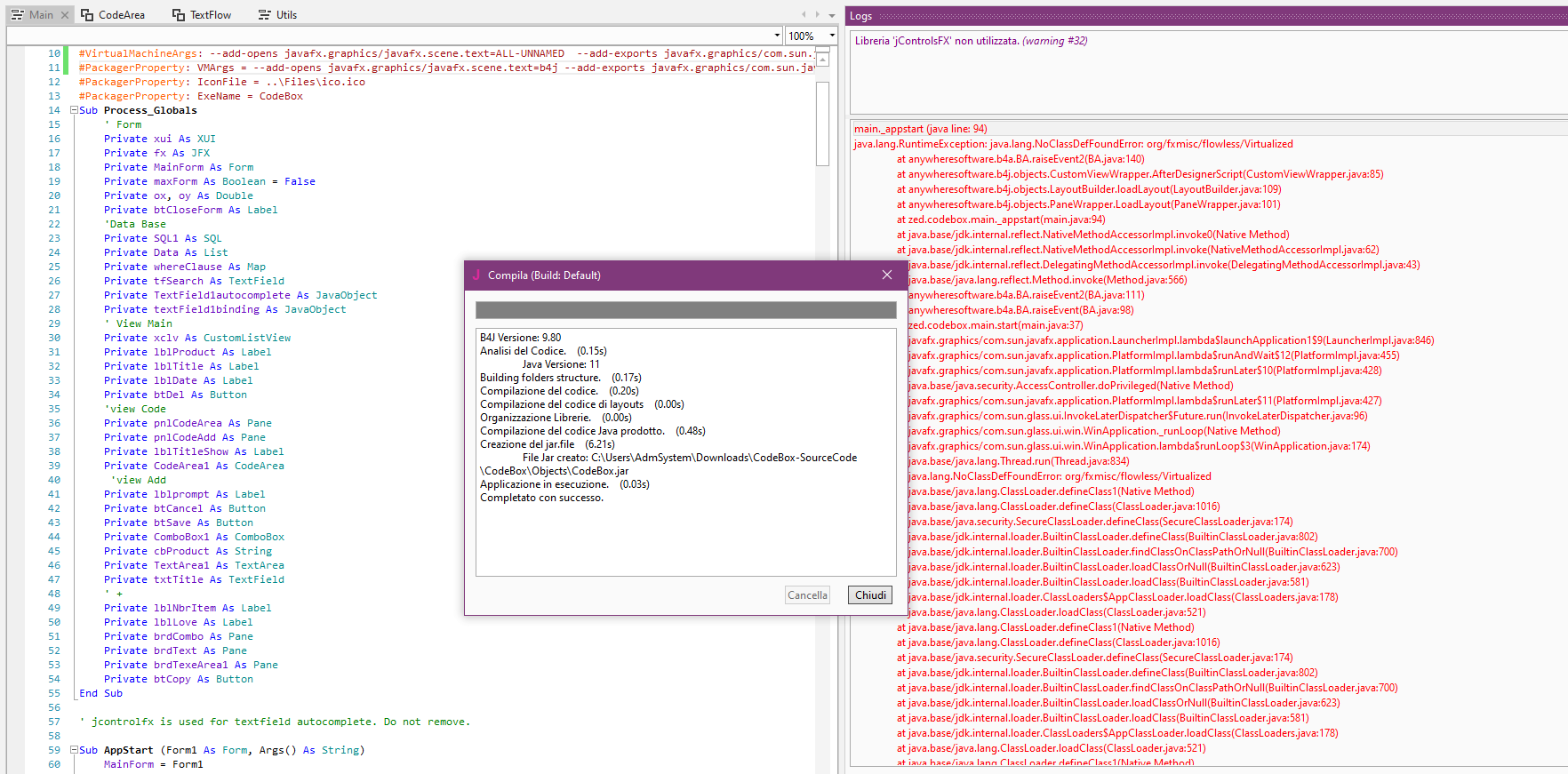Screen dimensions: 1568x774
Task: Click the End Sub line 55
Action: click(x=100, y=693)
